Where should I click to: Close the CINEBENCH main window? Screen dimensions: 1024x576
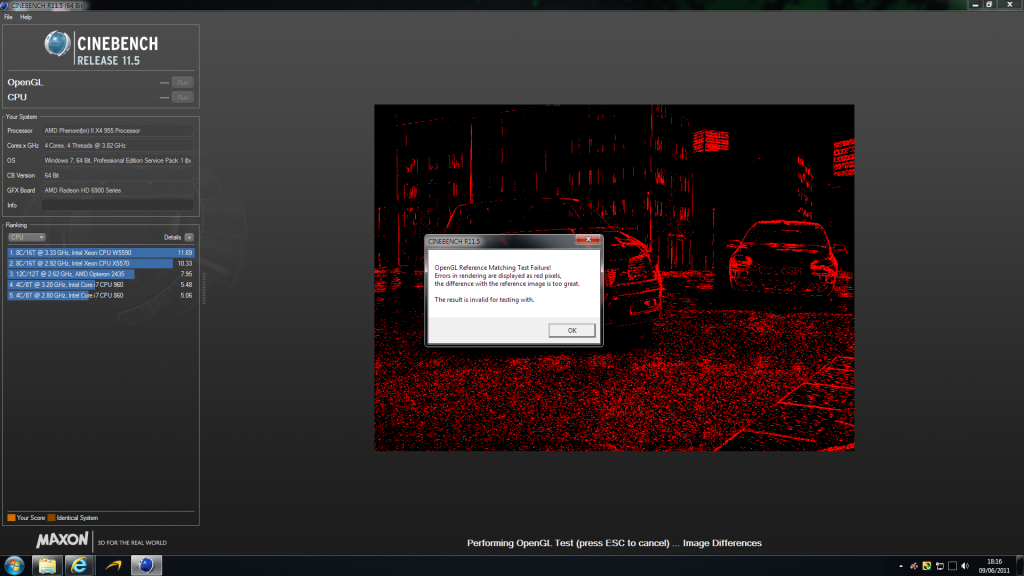[1010, 5]
